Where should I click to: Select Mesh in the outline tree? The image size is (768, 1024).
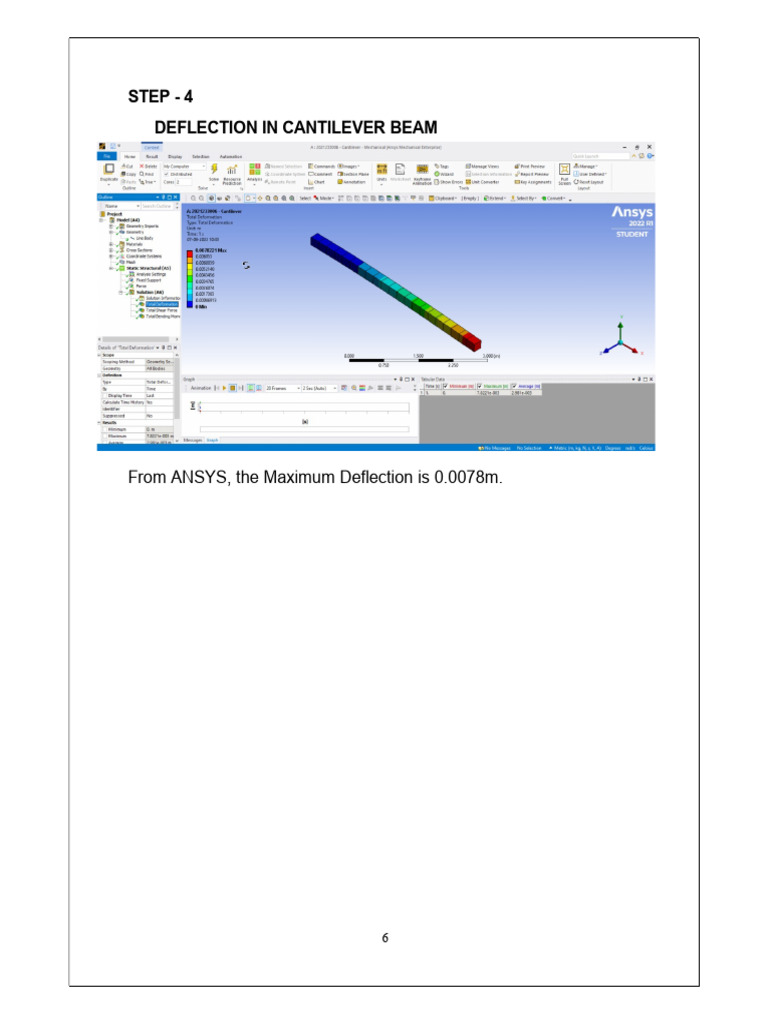click(131, 262)
